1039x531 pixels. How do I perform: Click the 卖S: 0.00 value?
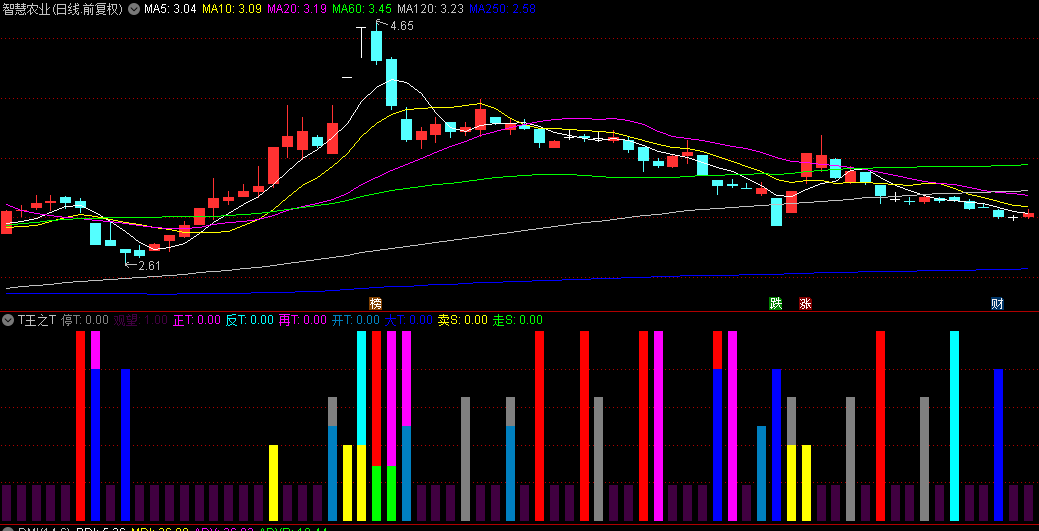pyautogui.click(x=463, y=320)
